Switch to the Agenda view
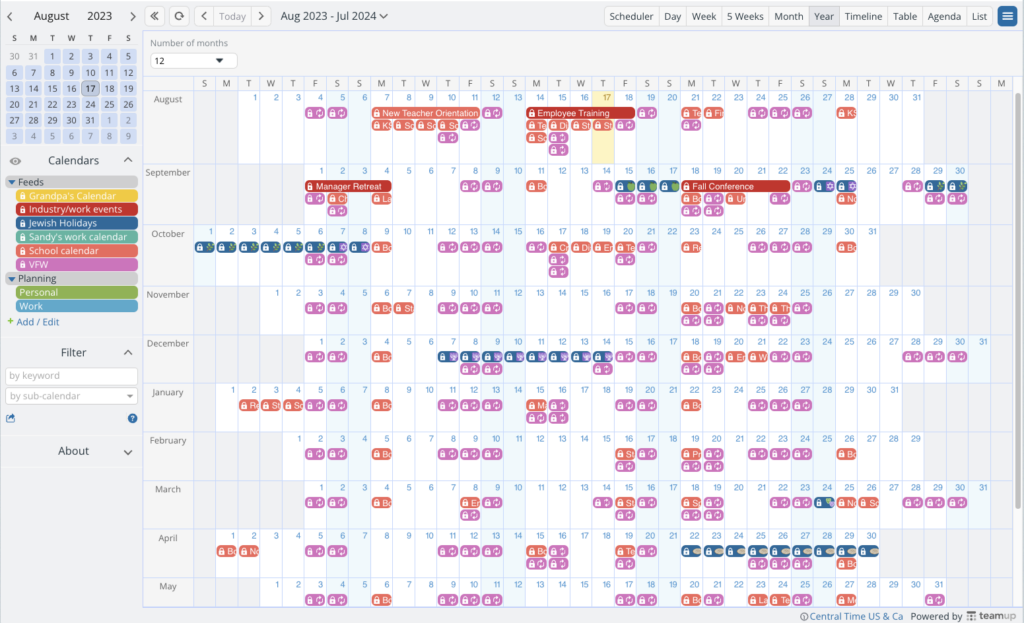This screenshot has width=1024, height=623. click(x=944, y=16)
